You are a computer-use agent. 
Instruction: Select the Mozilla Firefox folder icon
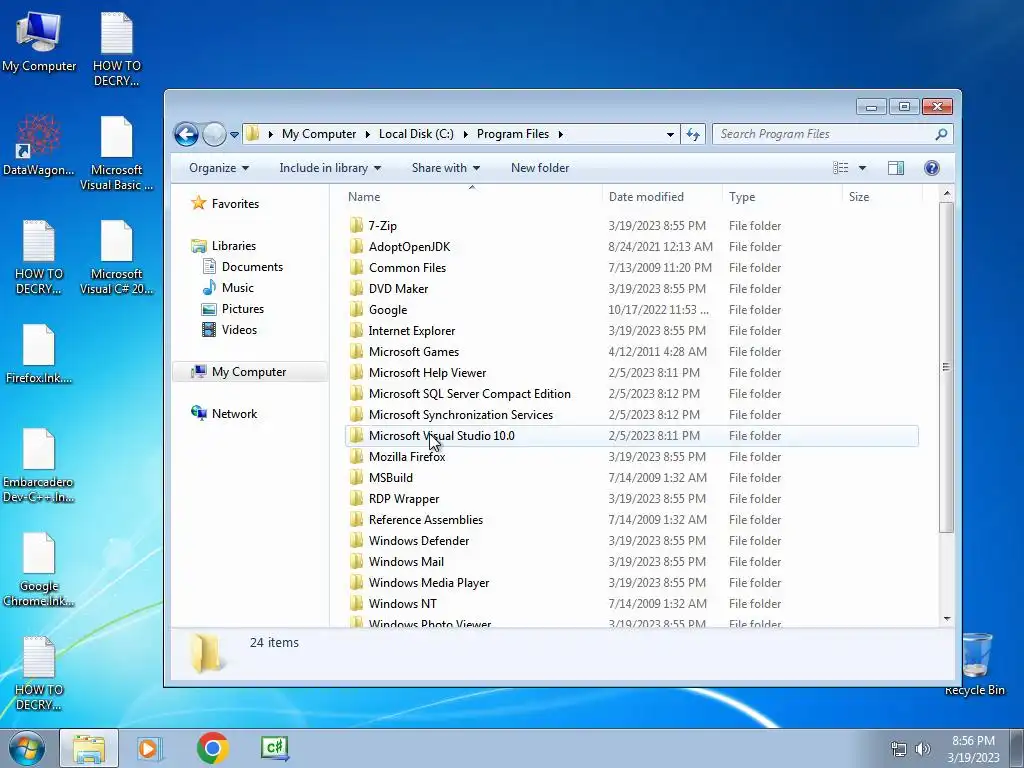point(356,456)
